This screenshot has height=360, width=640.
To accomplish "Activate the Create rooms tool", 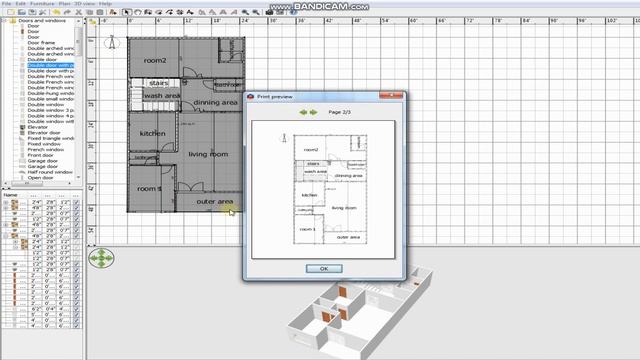I will point(159,12).
